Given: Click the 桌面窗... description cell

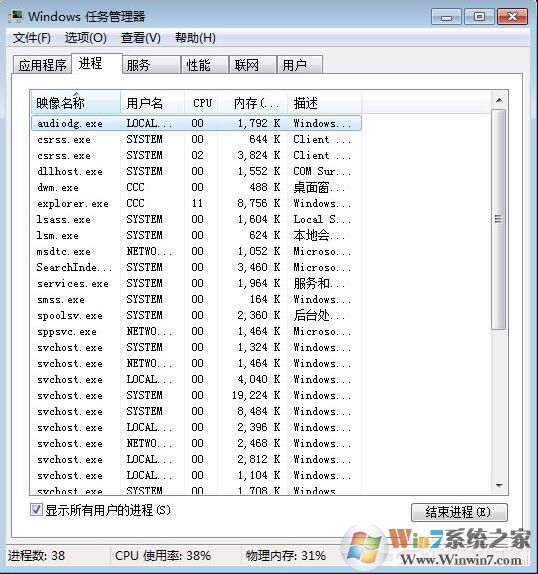Looking at the screenshot, I should (x=318, y=187).
